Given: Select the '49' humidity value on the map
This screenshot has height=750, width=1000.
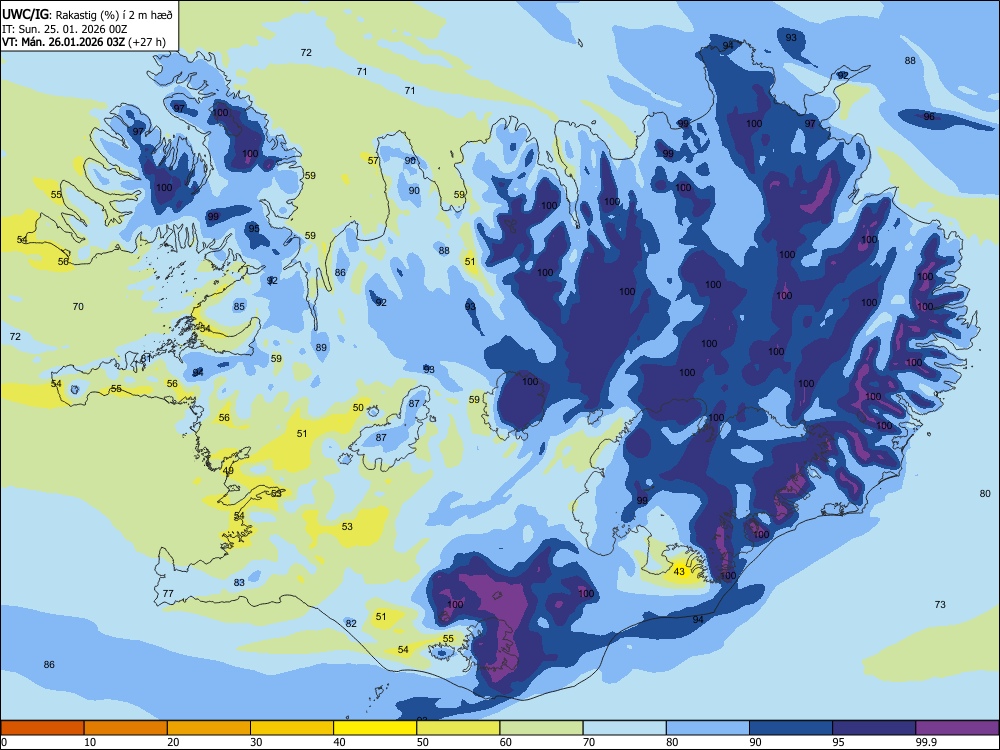Looking at the screenshot, I should 228,471.
